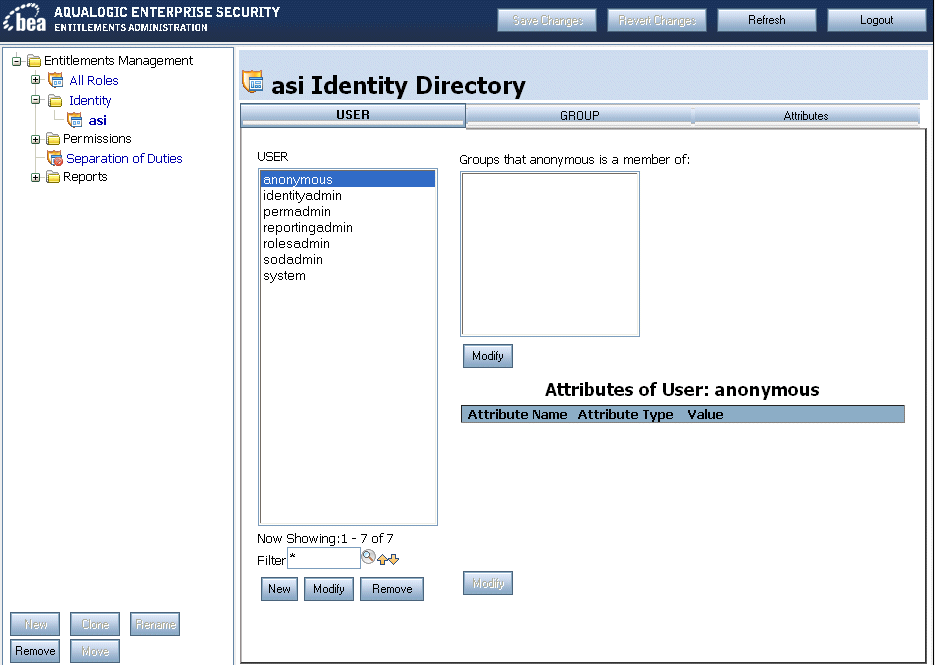Click the Move button
The width and height of the screenshot is (935, 665).
click(x=95, y=651)
